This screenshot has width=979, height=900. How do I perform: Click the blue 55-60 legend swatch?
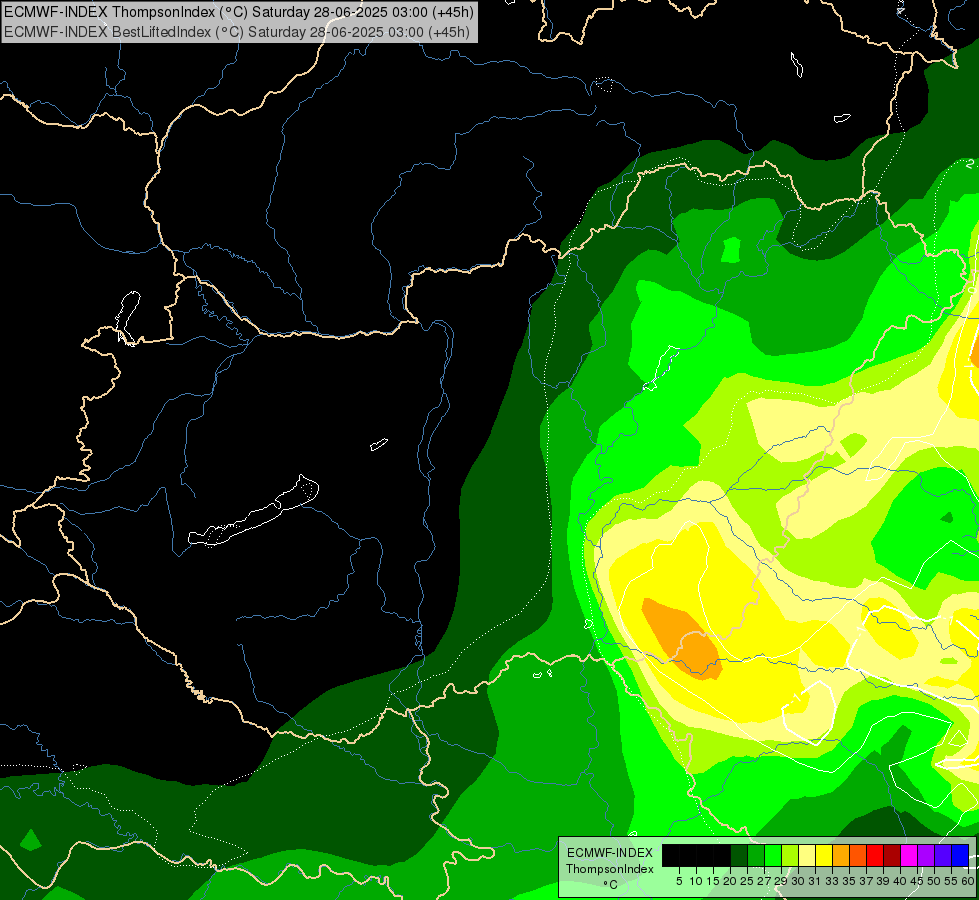click(960, 856)
